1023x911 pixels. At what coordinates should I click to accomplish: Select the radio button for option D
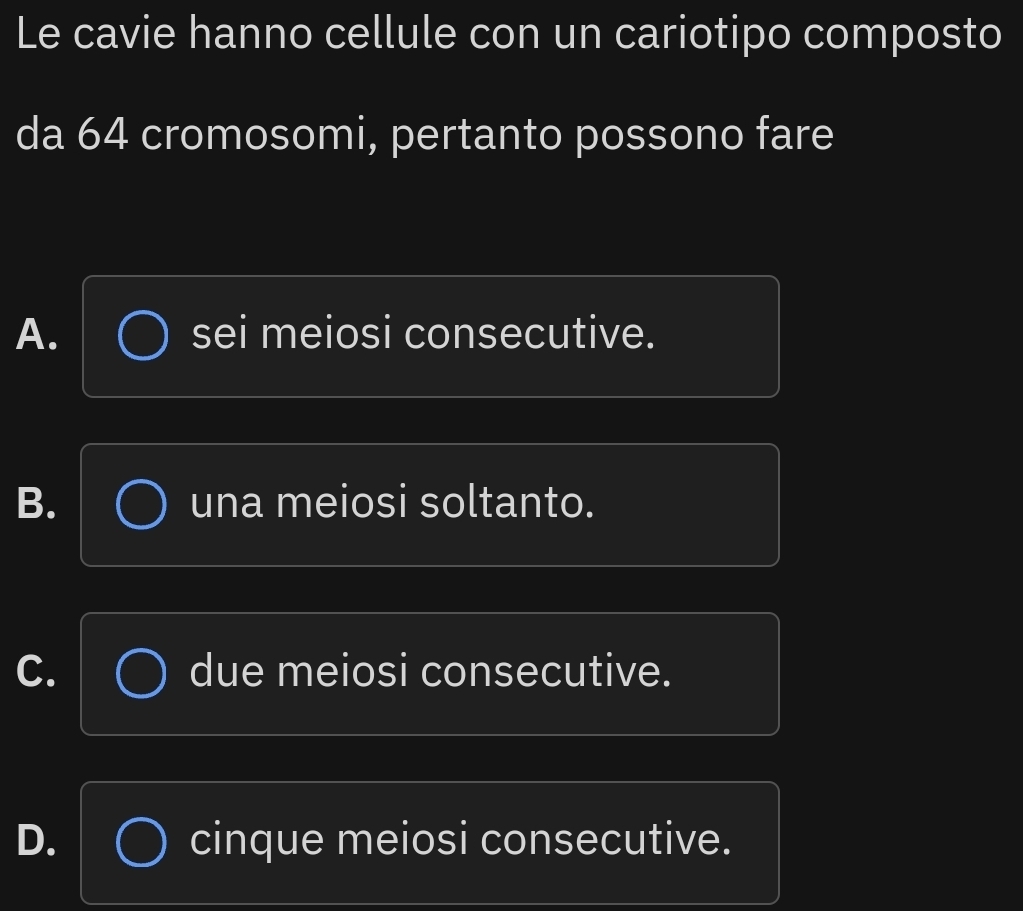(142, 843)
